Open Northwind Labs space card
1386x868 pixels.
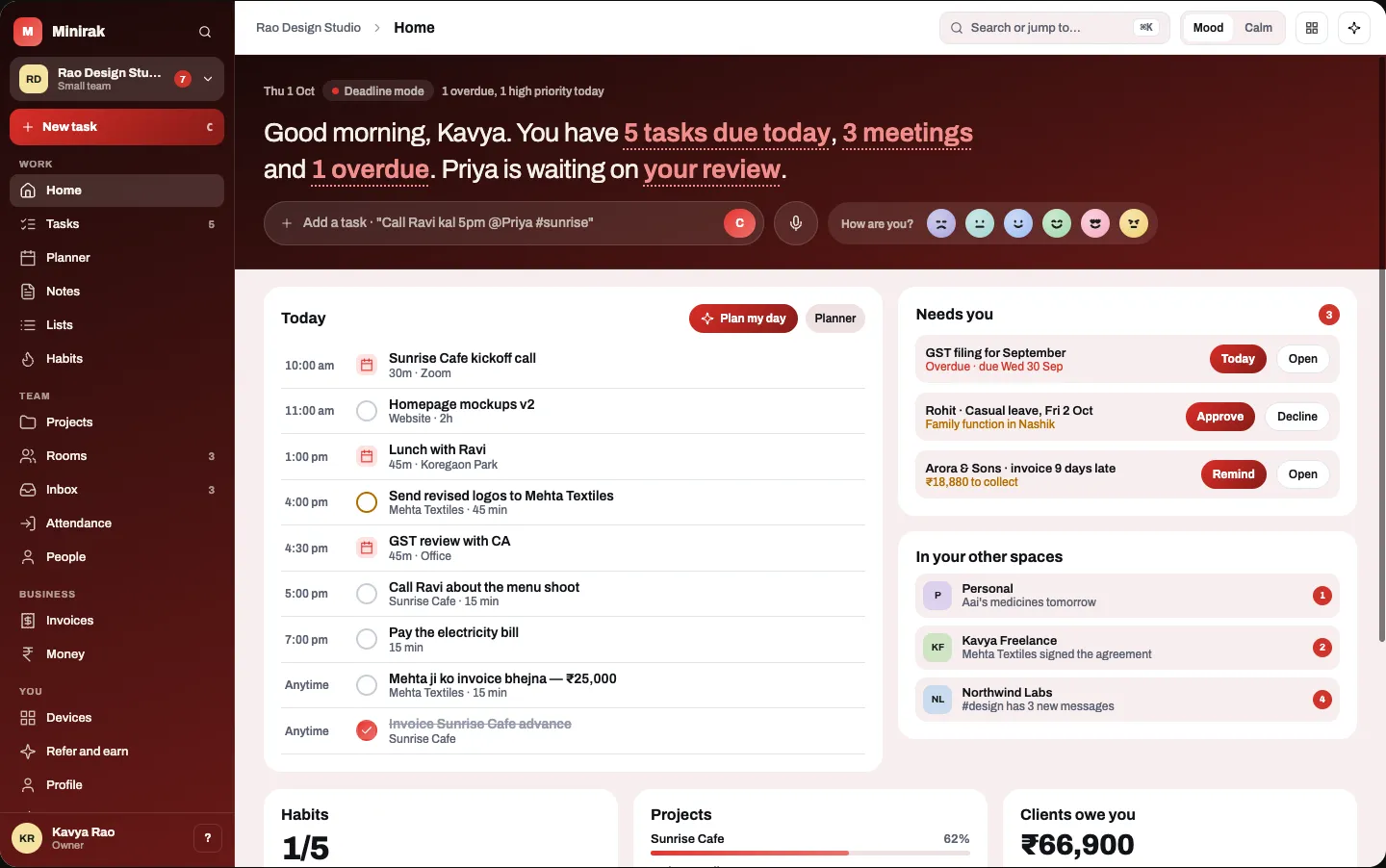(1127, 700)
